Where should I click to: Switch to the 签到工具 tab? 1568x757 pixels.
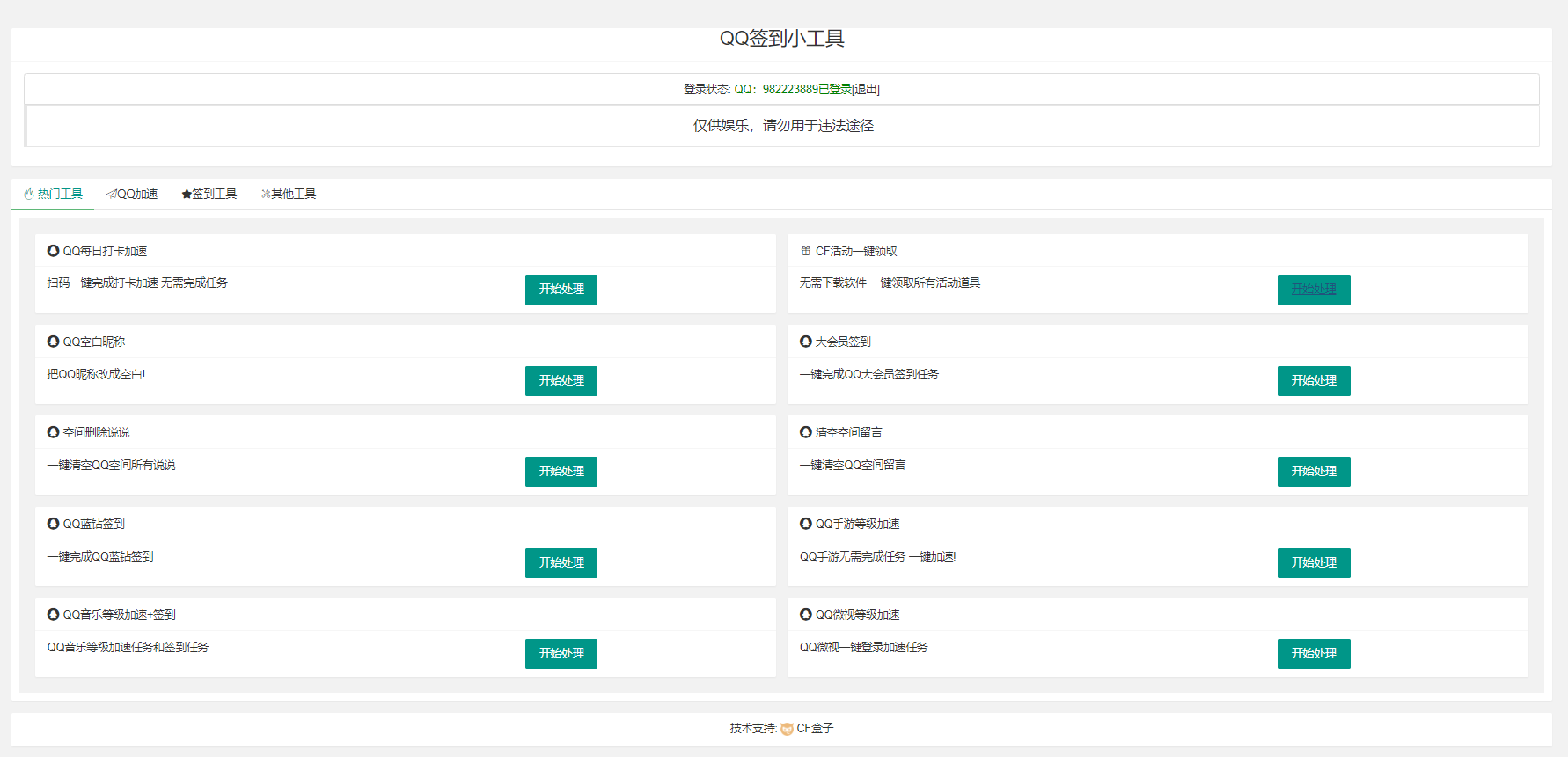point(209,194)
